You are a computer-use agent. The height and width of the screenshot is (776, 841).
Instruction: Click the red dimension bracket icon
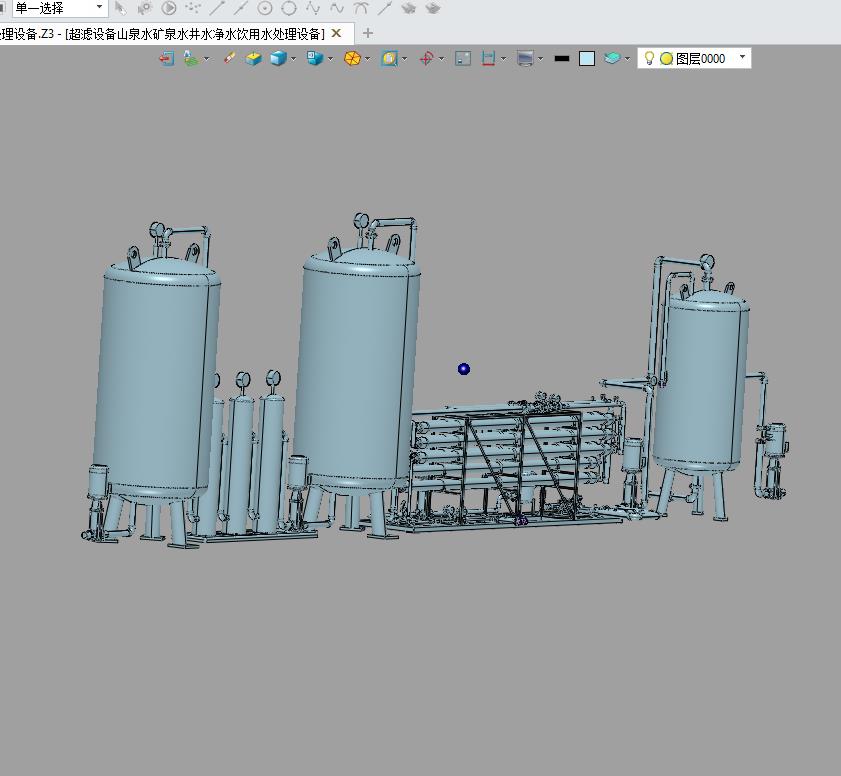click(488, 58)
